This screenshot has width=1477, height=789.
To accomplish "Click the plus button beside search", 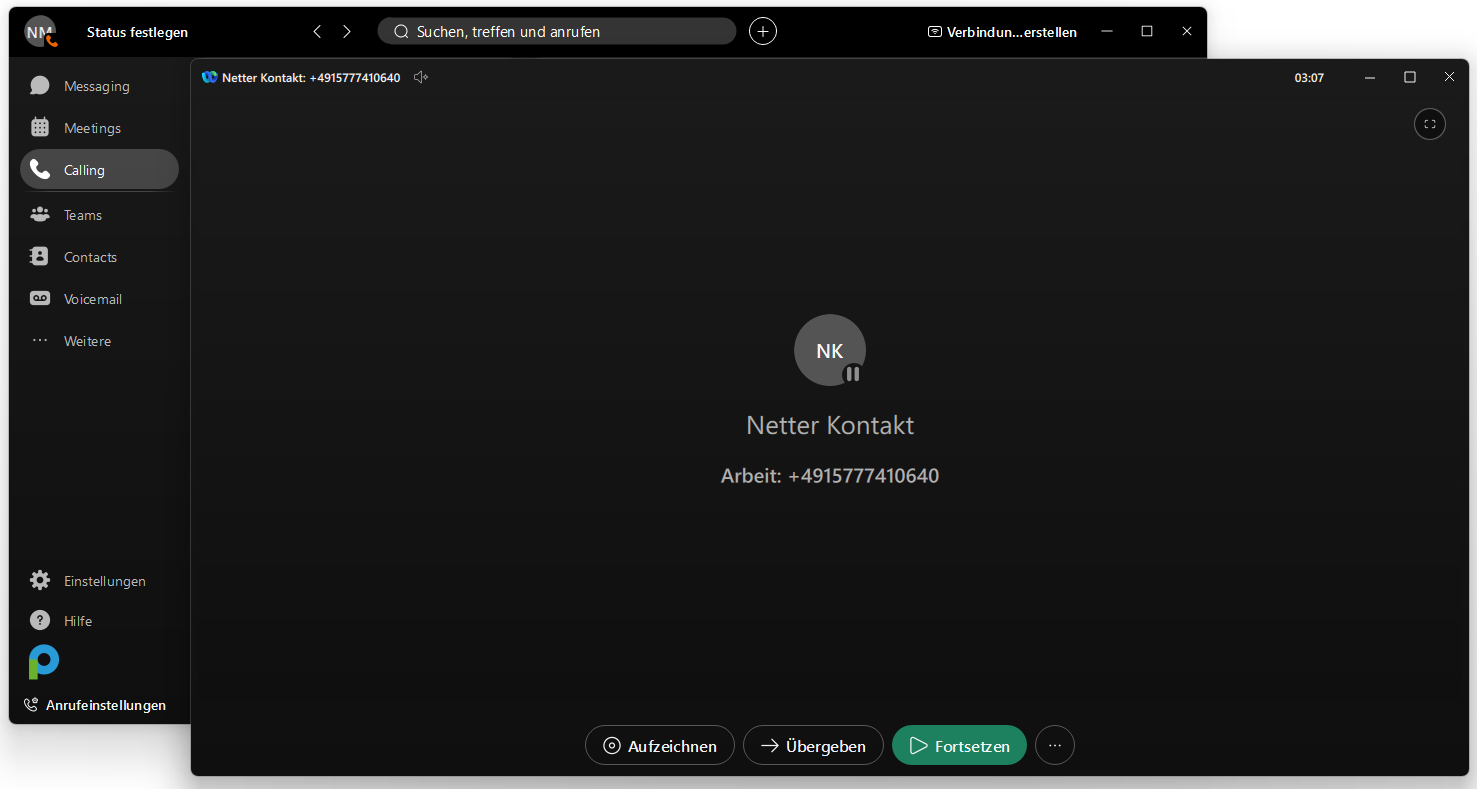I will [763, 32].
